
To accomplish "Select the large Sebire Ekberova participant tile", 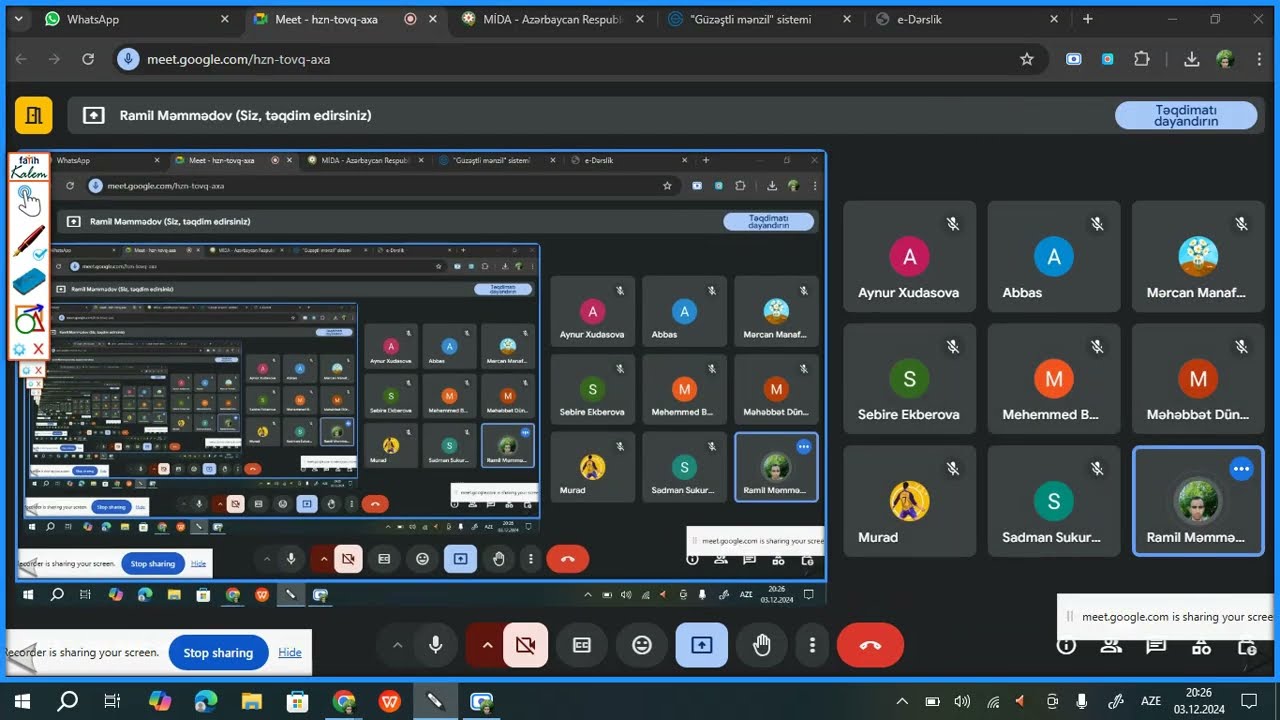I will point(909,379).
